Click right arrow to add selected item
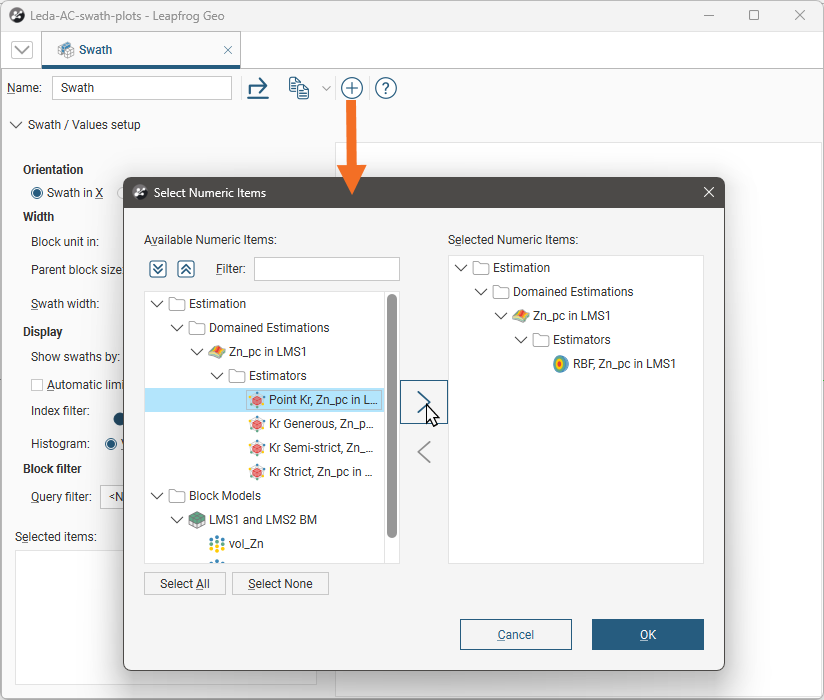 (423, 401)
